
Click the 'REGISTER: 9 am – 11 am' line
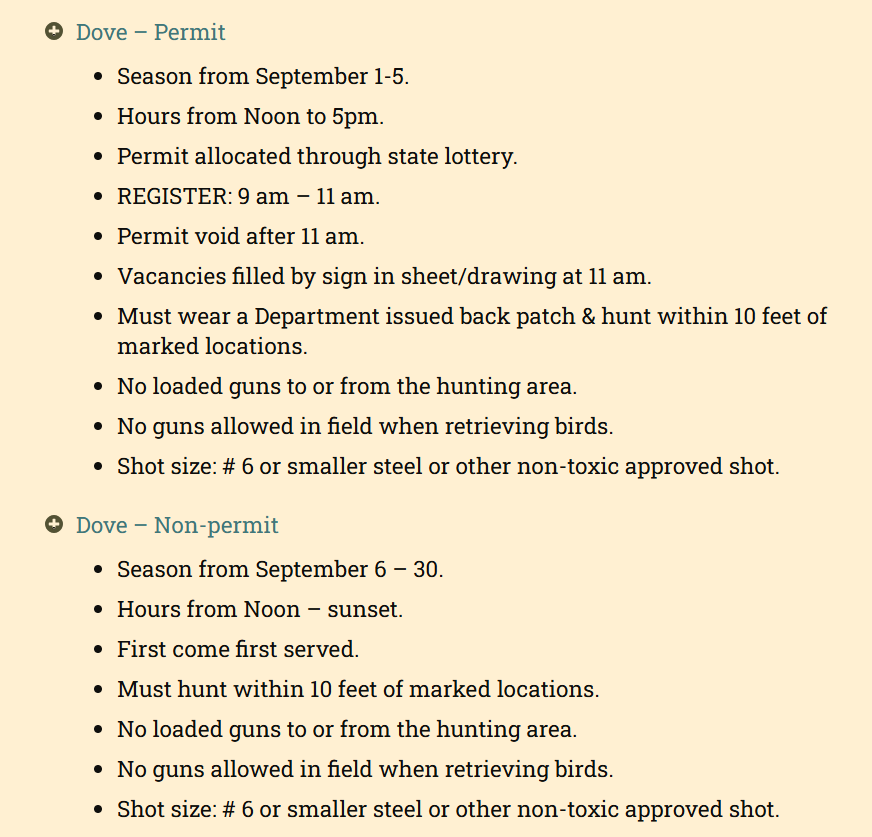(x=248, y=196)
